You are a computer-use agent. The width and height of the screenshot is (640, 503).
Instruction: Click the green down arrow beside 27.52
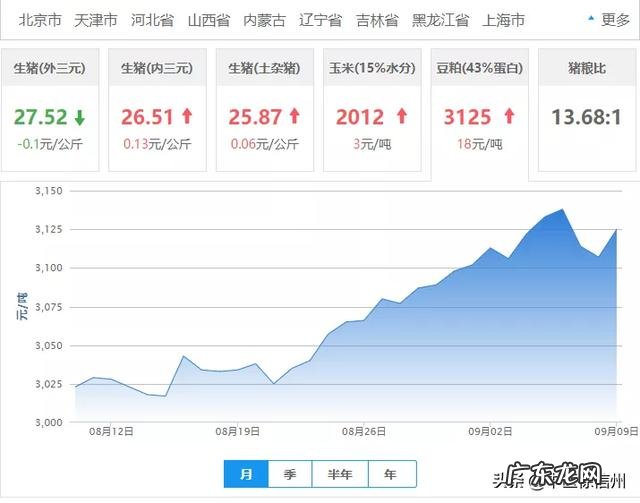click(80, 118)
